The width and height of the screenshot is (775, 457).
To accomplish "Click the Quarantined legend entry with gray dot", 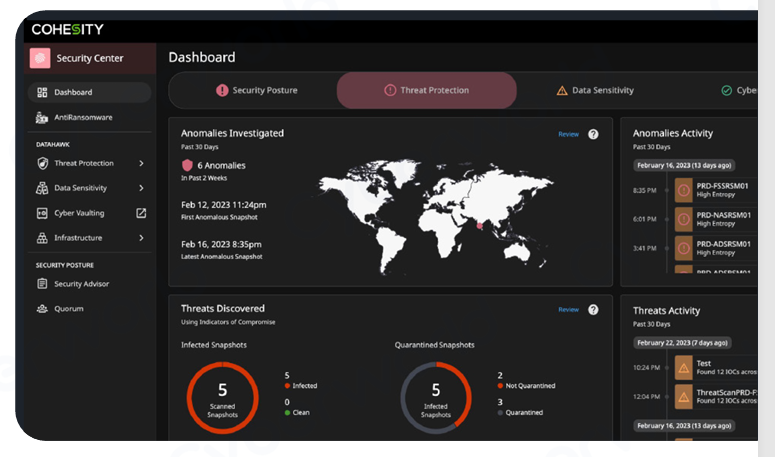I will point(520,413).
